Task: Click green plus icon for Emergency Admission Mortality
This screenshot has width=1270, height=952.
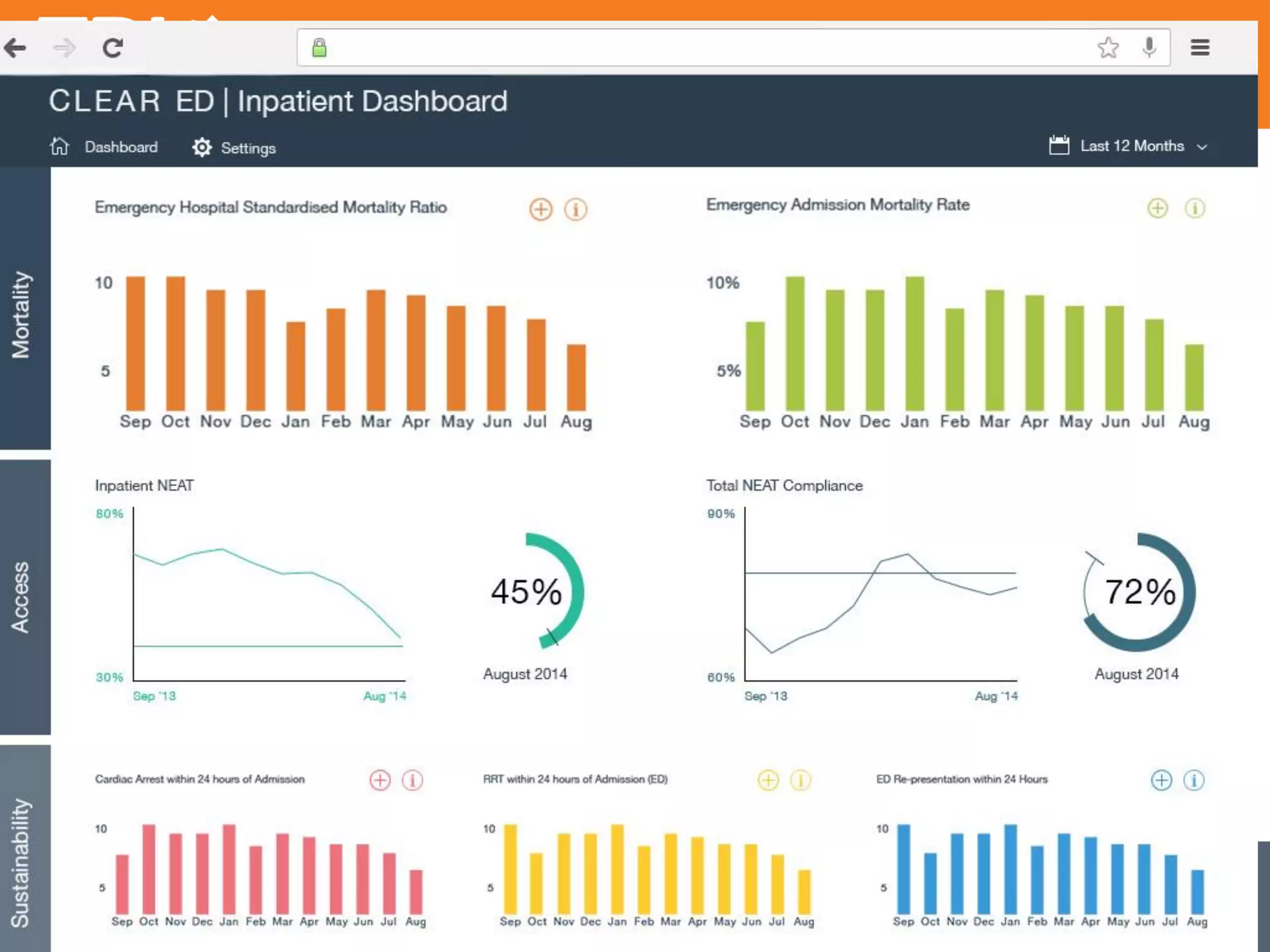Action: (x=1157, y=208)
